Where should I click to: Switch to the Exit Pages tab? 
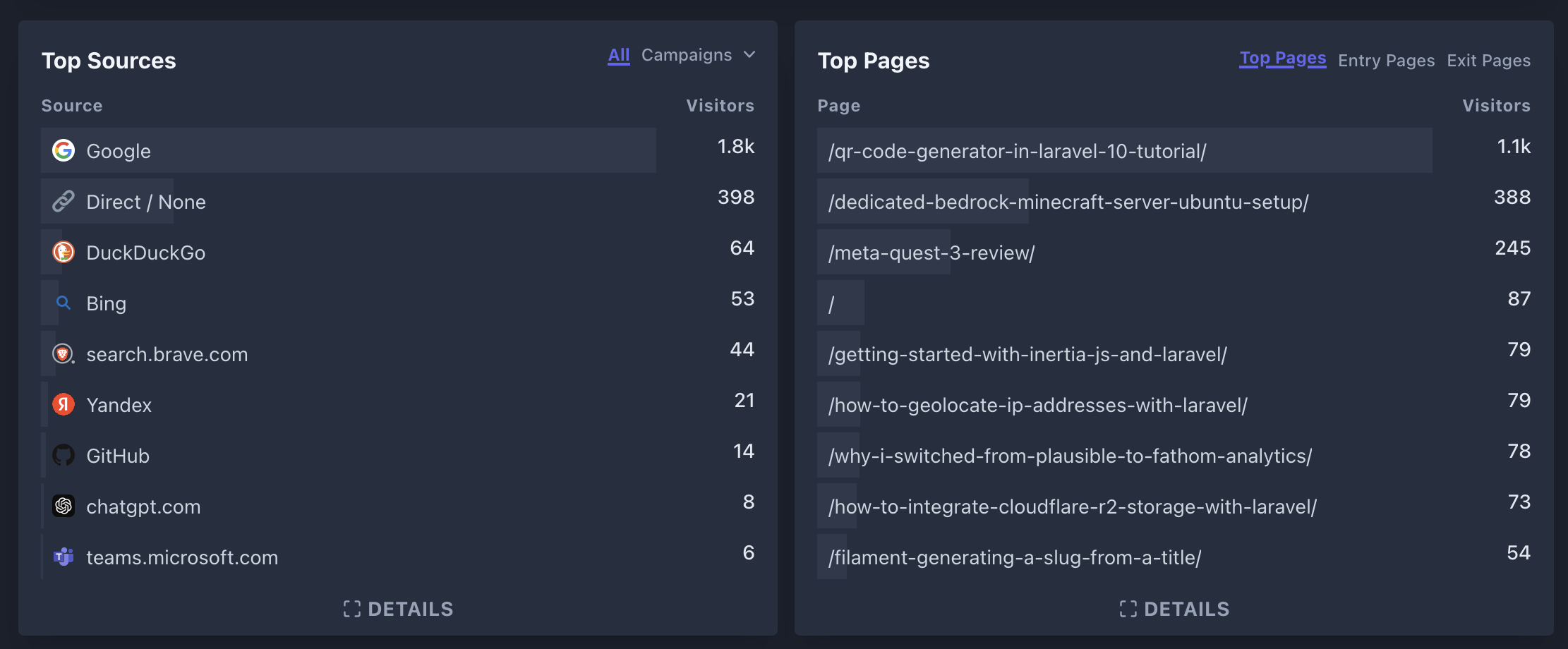(x=1488, y=61)
